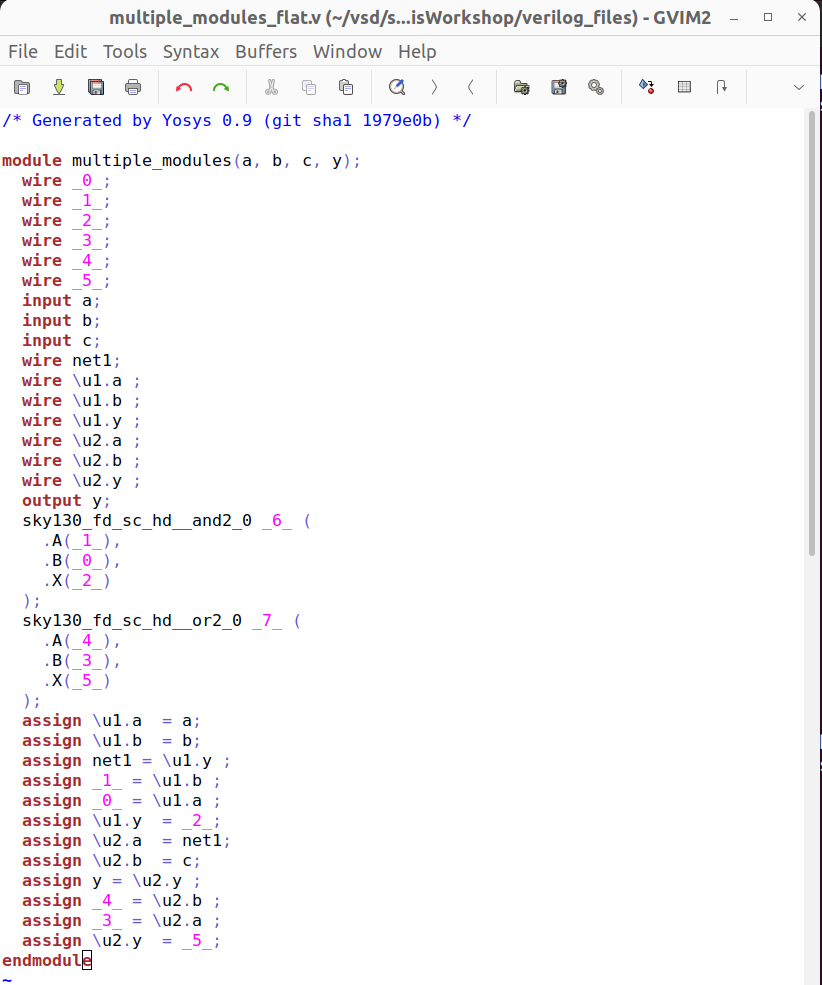The width and height of the screenshot is (822, 985).
Task: Run the Make command via toolbar
Action: coord(646,87)
